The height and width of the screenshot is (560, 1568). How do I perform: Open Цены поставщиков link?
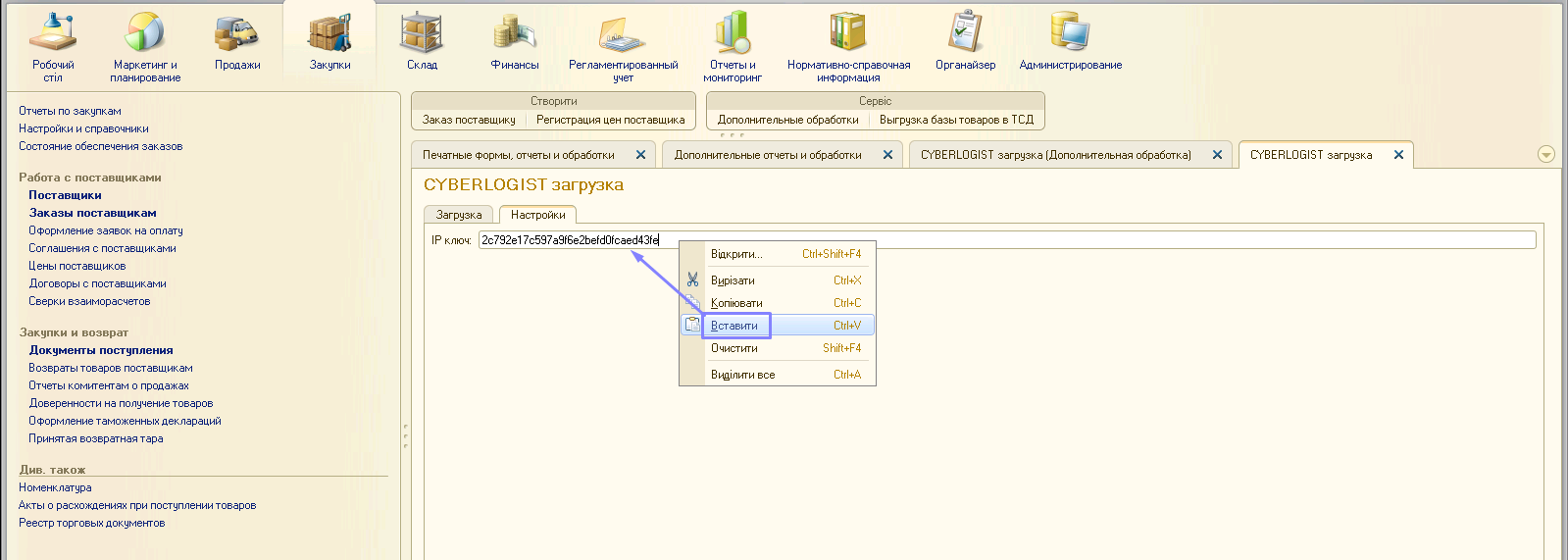tap(76, 266)
